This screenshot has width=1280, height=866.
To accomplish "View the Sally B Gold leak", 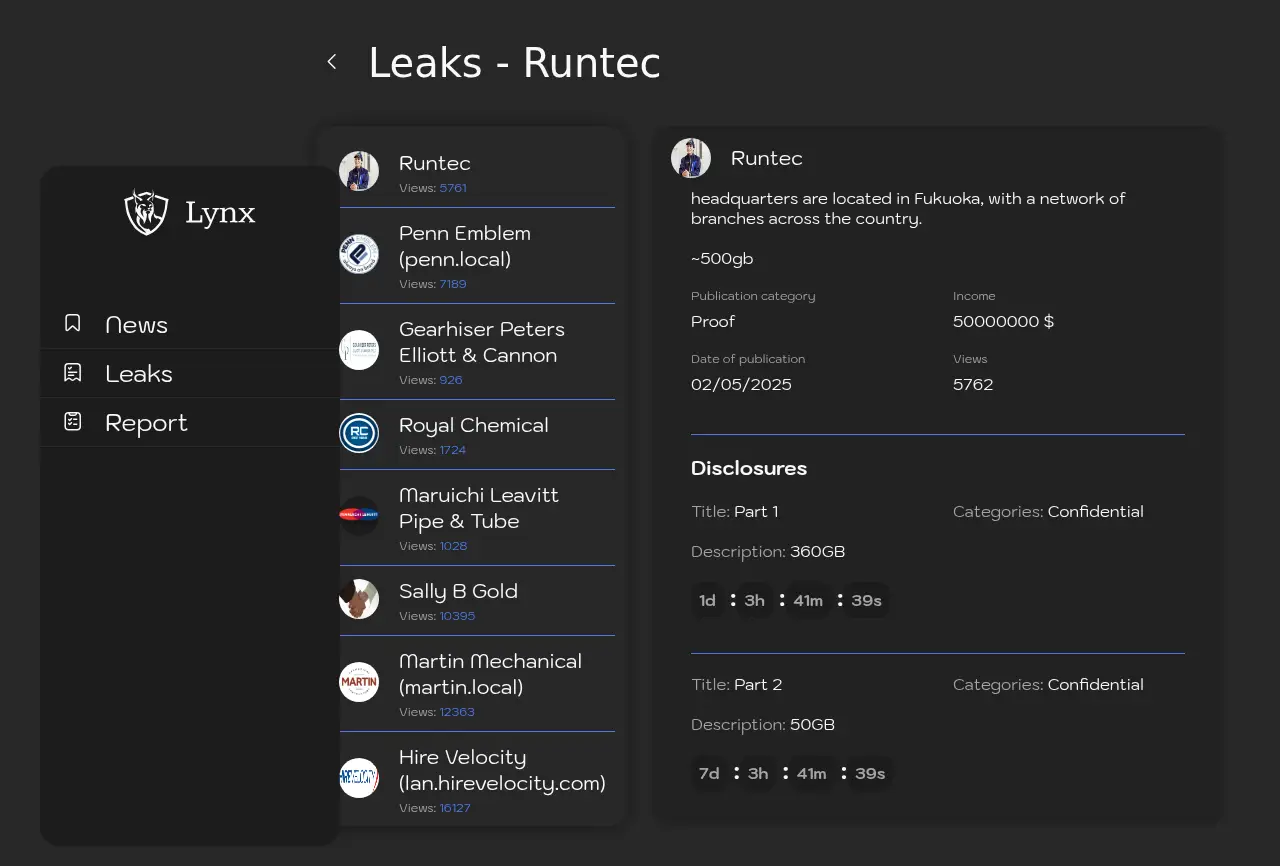I will (458, 592).
